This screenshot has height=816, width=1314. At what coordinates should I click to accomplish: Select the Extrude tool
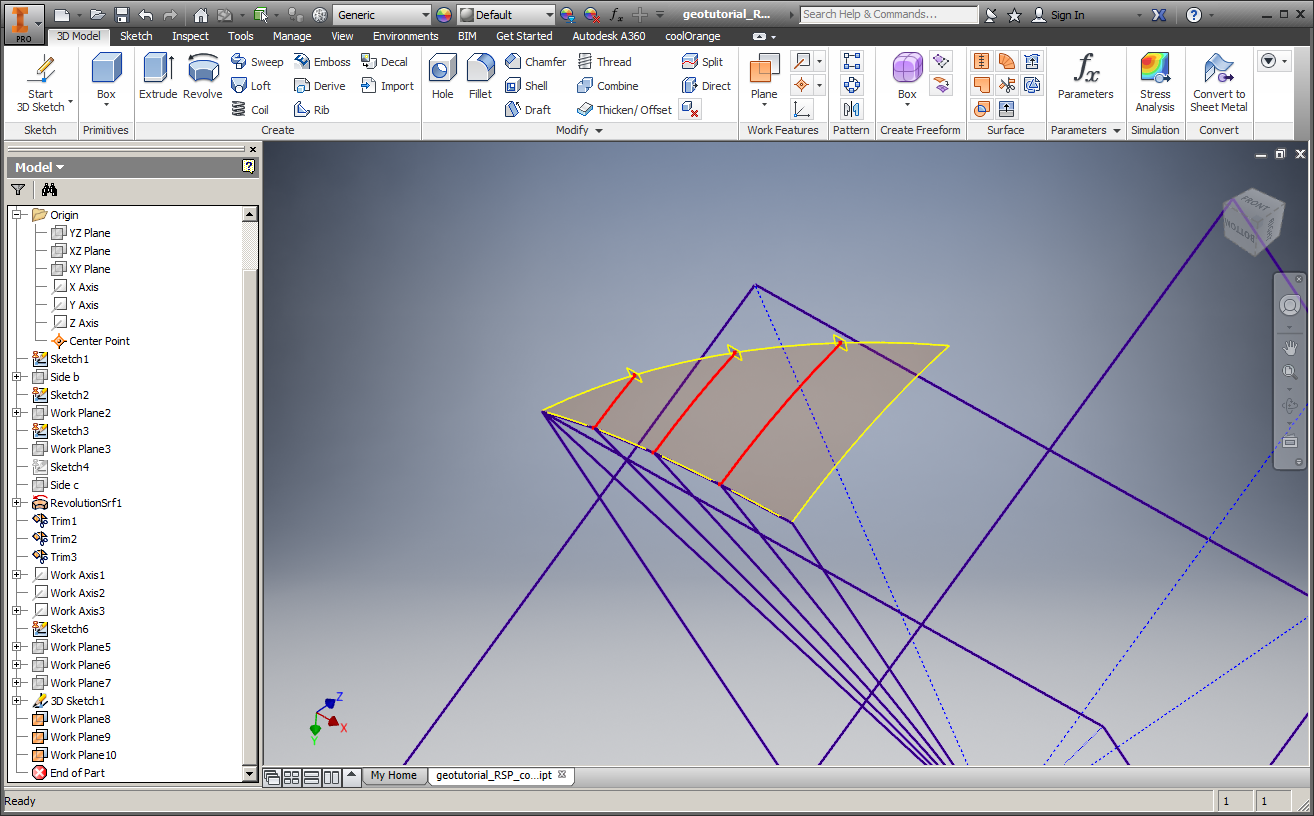pos(157,77)
